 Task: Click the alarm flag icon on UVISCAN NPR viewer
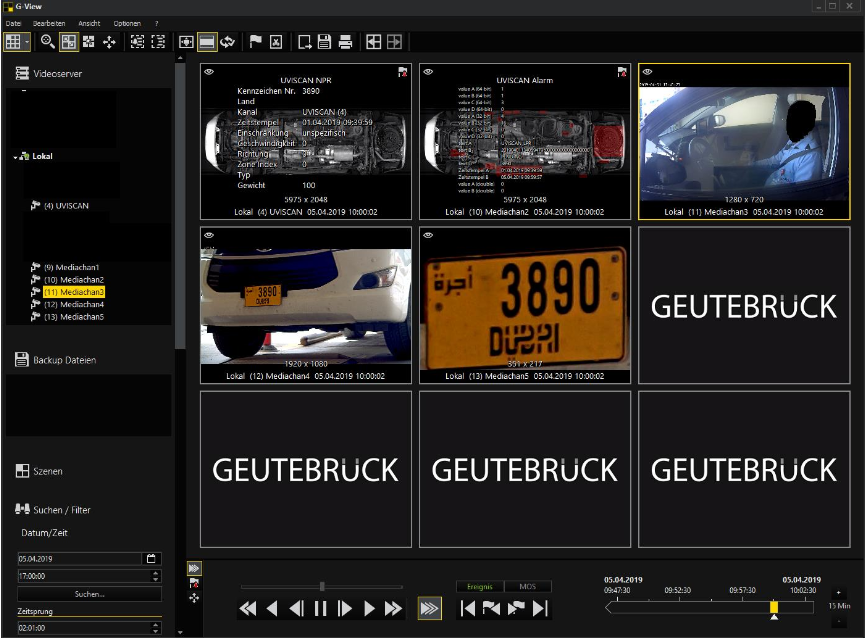point(403,72)
